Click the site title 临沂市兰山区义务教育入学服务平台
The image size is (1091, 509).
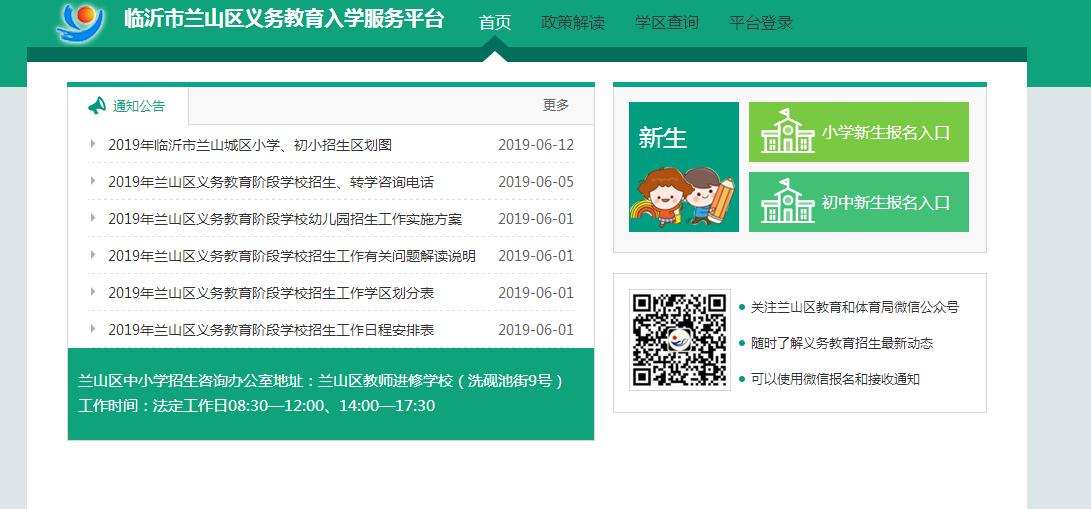point(284,19)
